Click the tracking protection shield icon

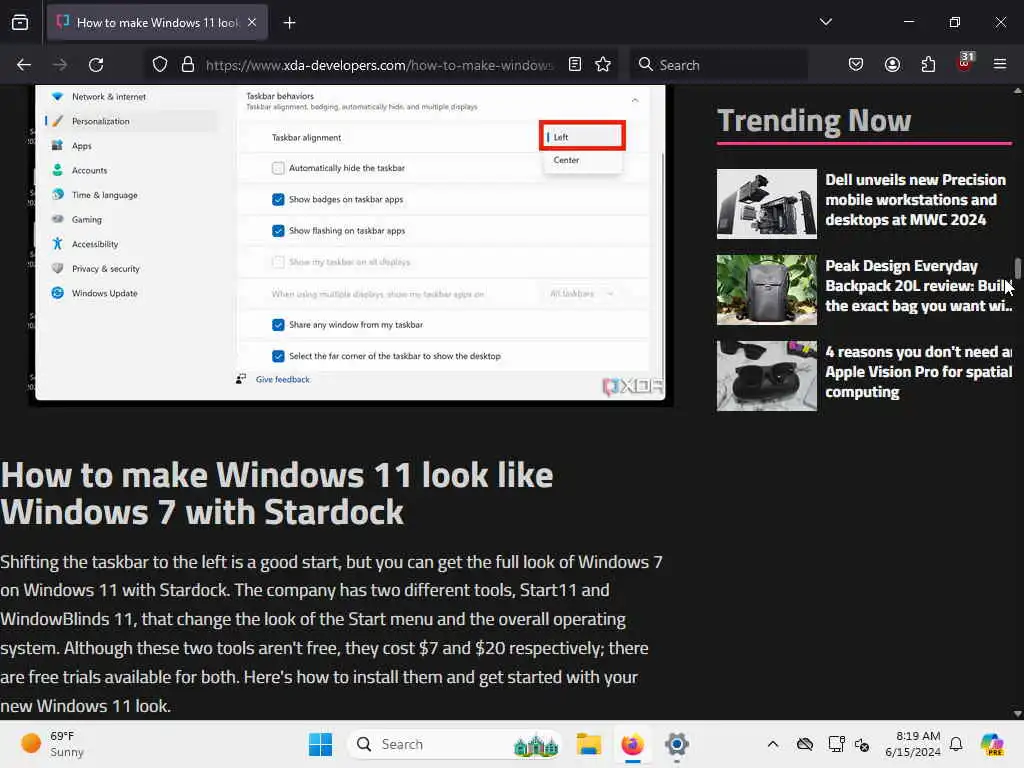[x=160, y=65]
